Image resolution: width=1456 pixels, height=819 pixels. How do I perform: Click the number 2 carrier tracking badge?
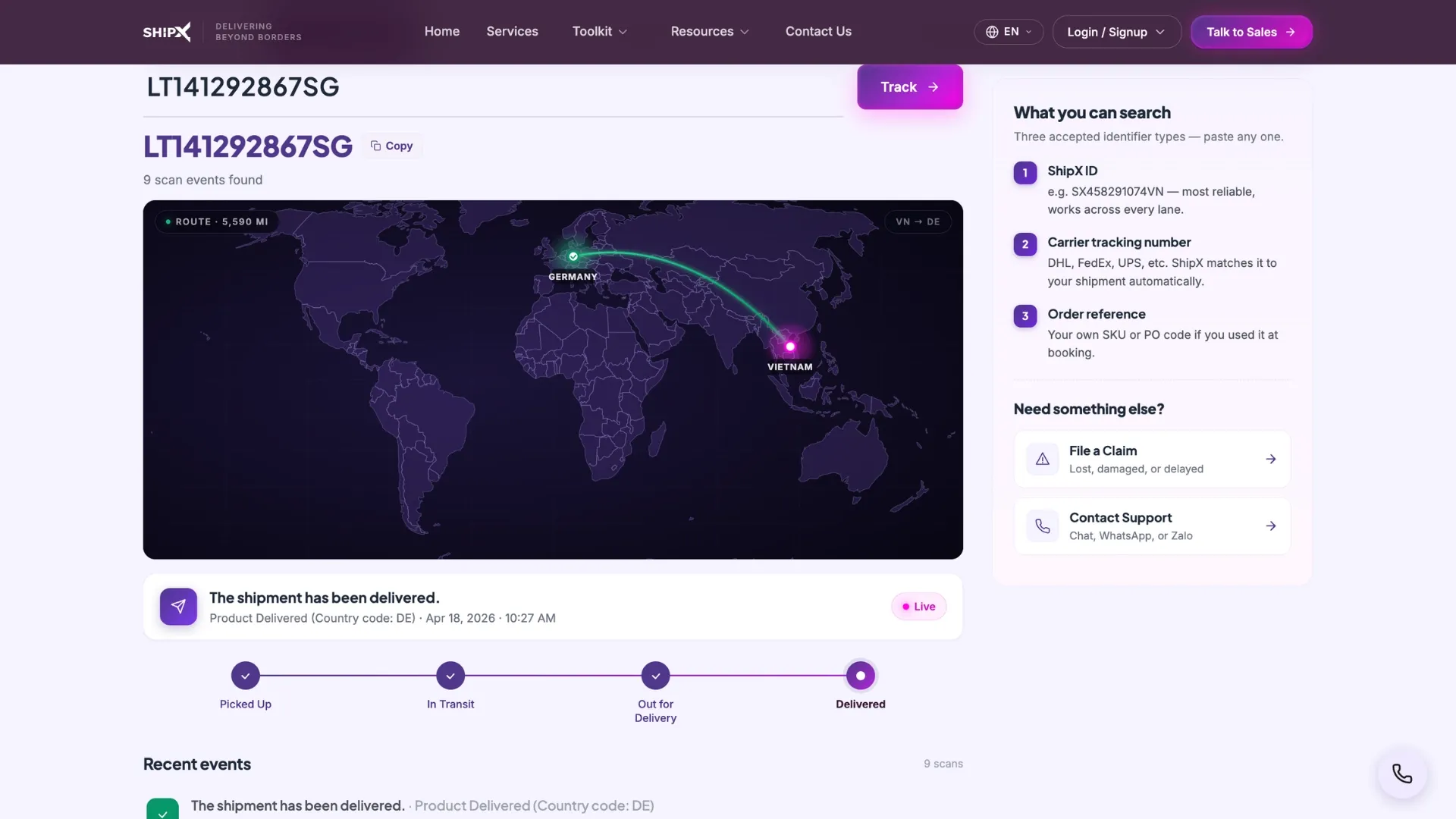pyautogui.click(x=1025, y=244)
